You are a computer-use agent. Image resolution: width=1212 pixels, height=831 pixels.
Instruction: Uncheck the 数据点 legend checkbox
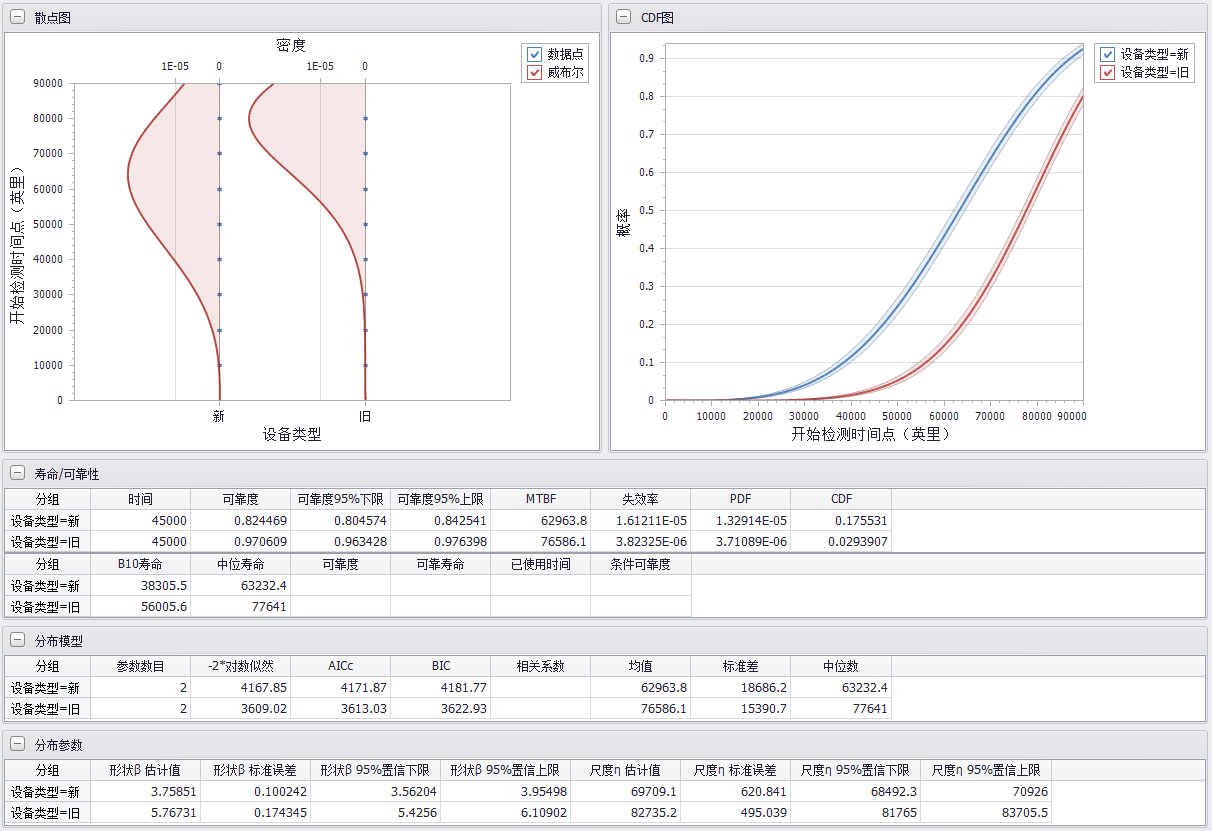click(x=535, y=54)
